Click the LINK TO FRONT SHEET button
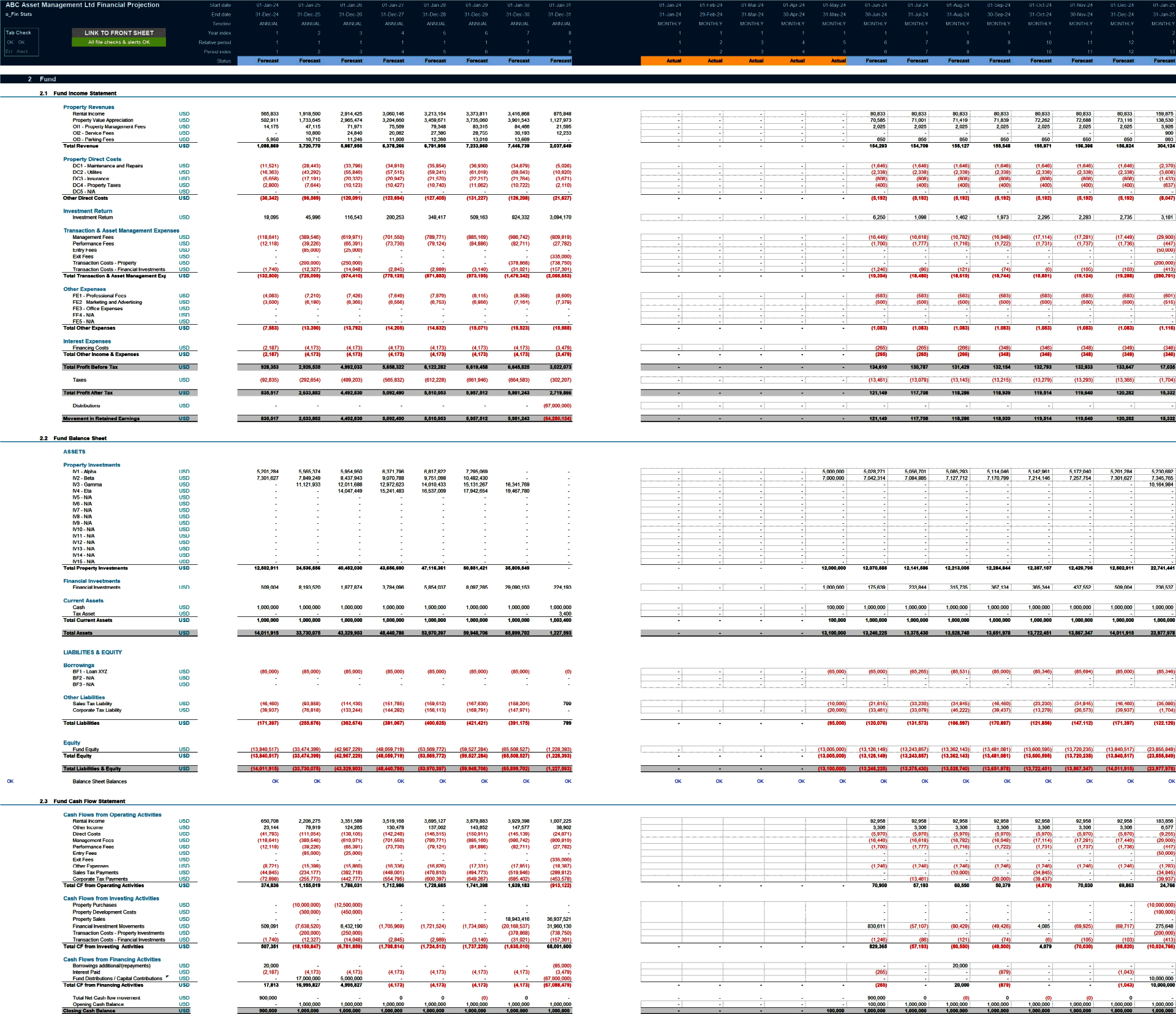 click(x=119, y=33)
